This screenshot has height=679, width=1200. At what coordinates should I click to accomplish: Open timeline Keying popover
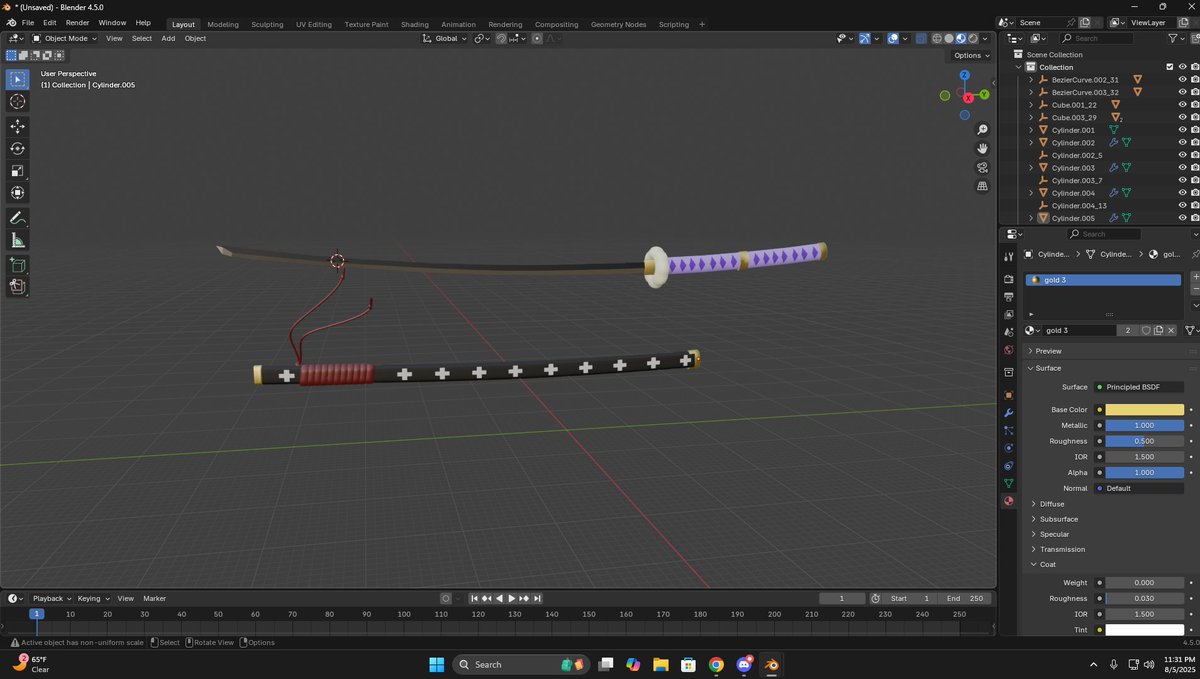point(93,598)
